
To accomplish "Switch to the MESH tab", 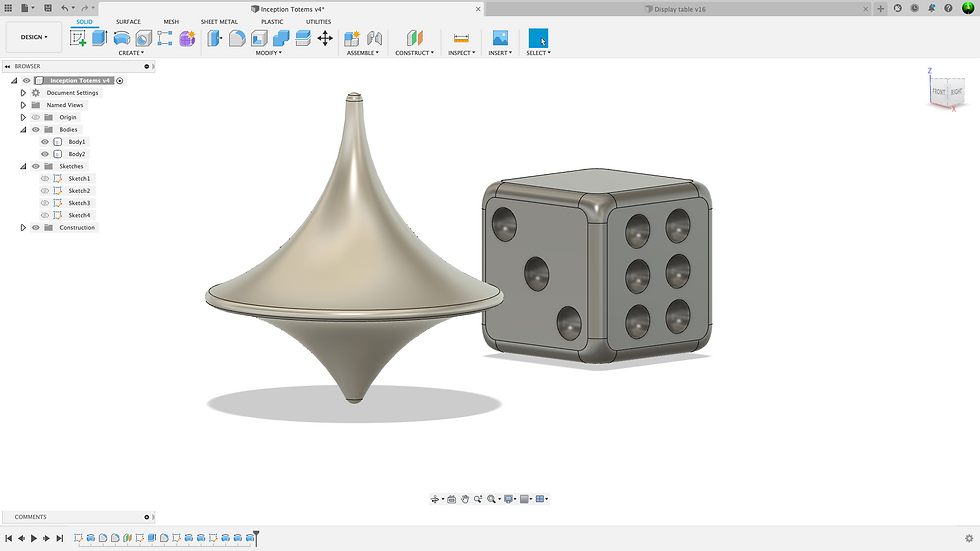I will [x=171, y=22].
